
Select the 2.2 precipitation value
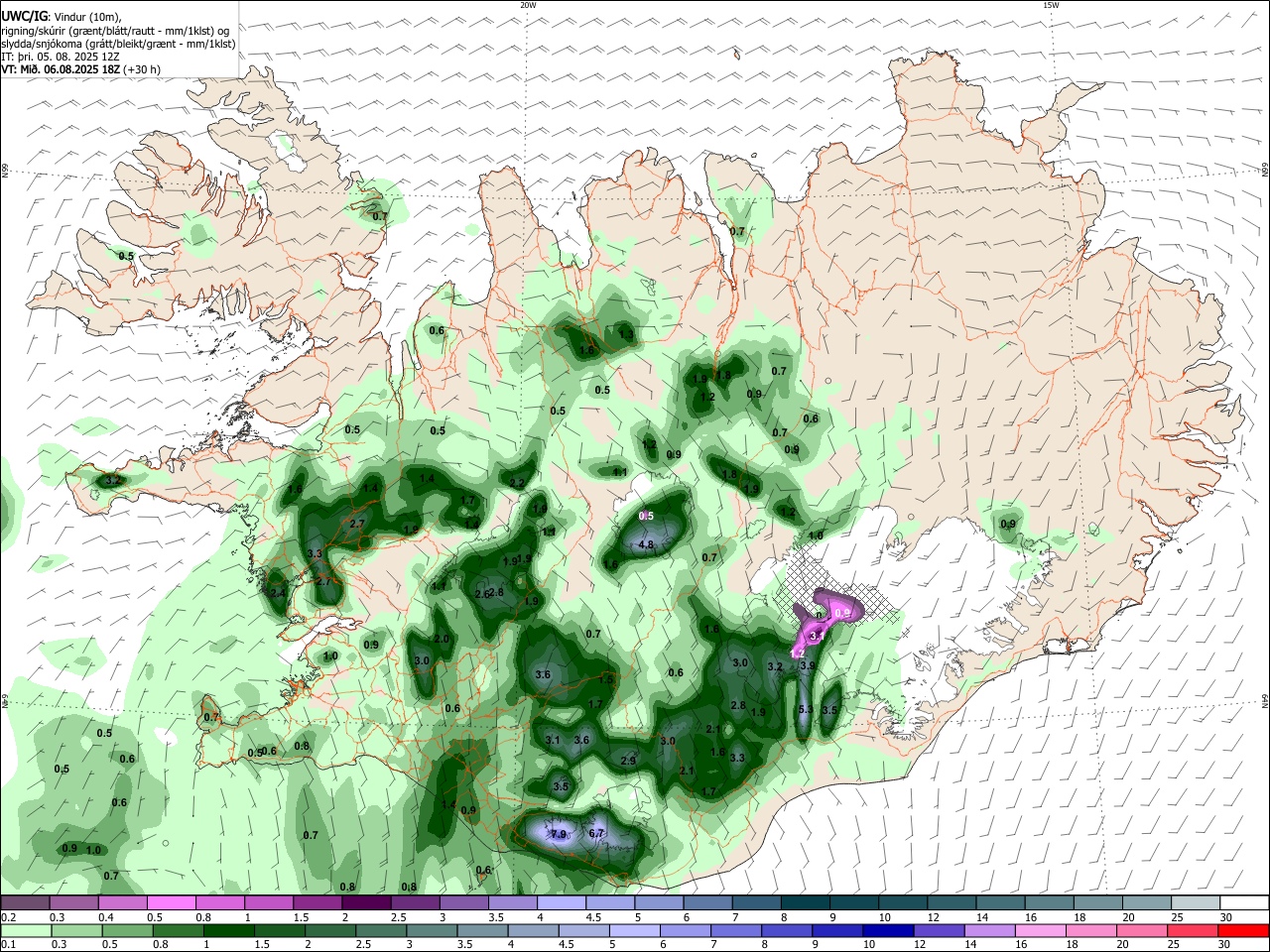pyautogui.click(x=517, y=483)
